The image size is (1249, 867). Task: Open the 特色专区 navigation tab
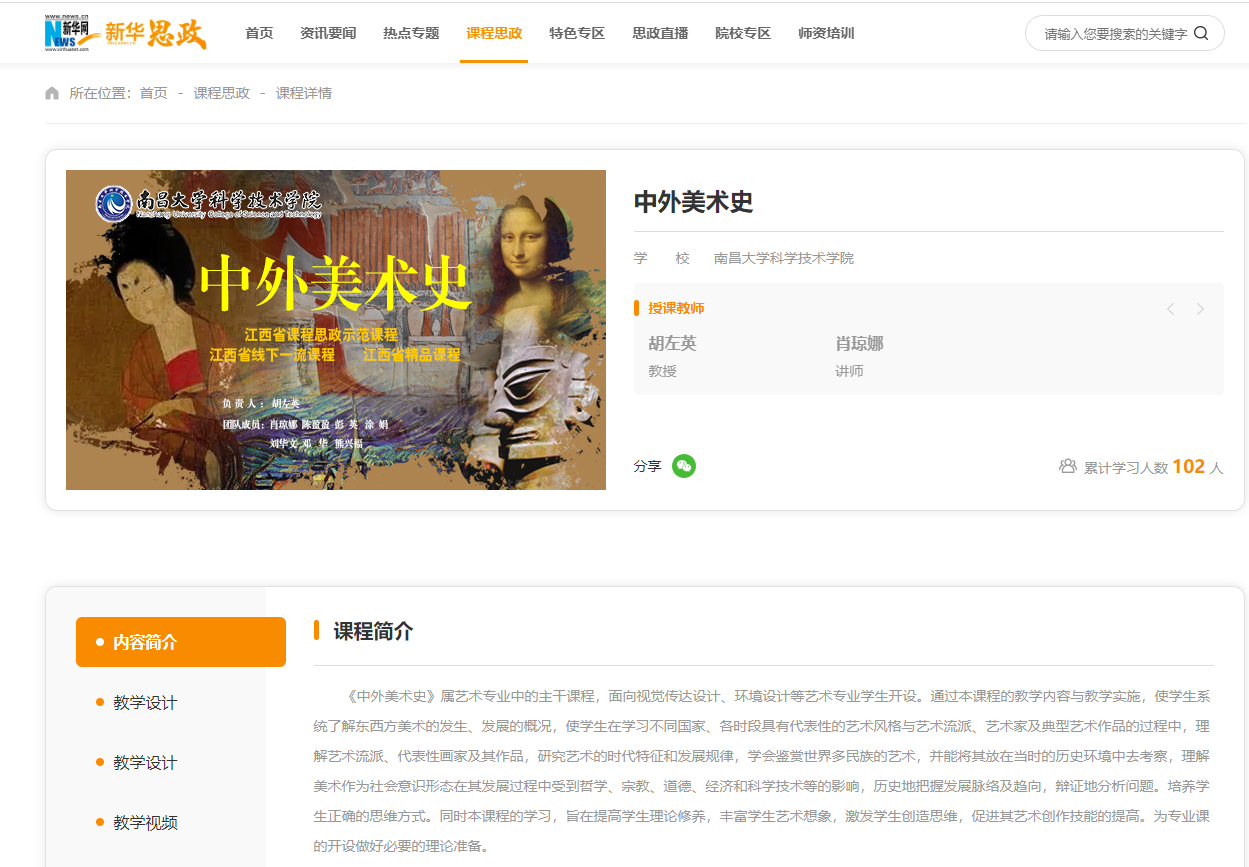577,33
